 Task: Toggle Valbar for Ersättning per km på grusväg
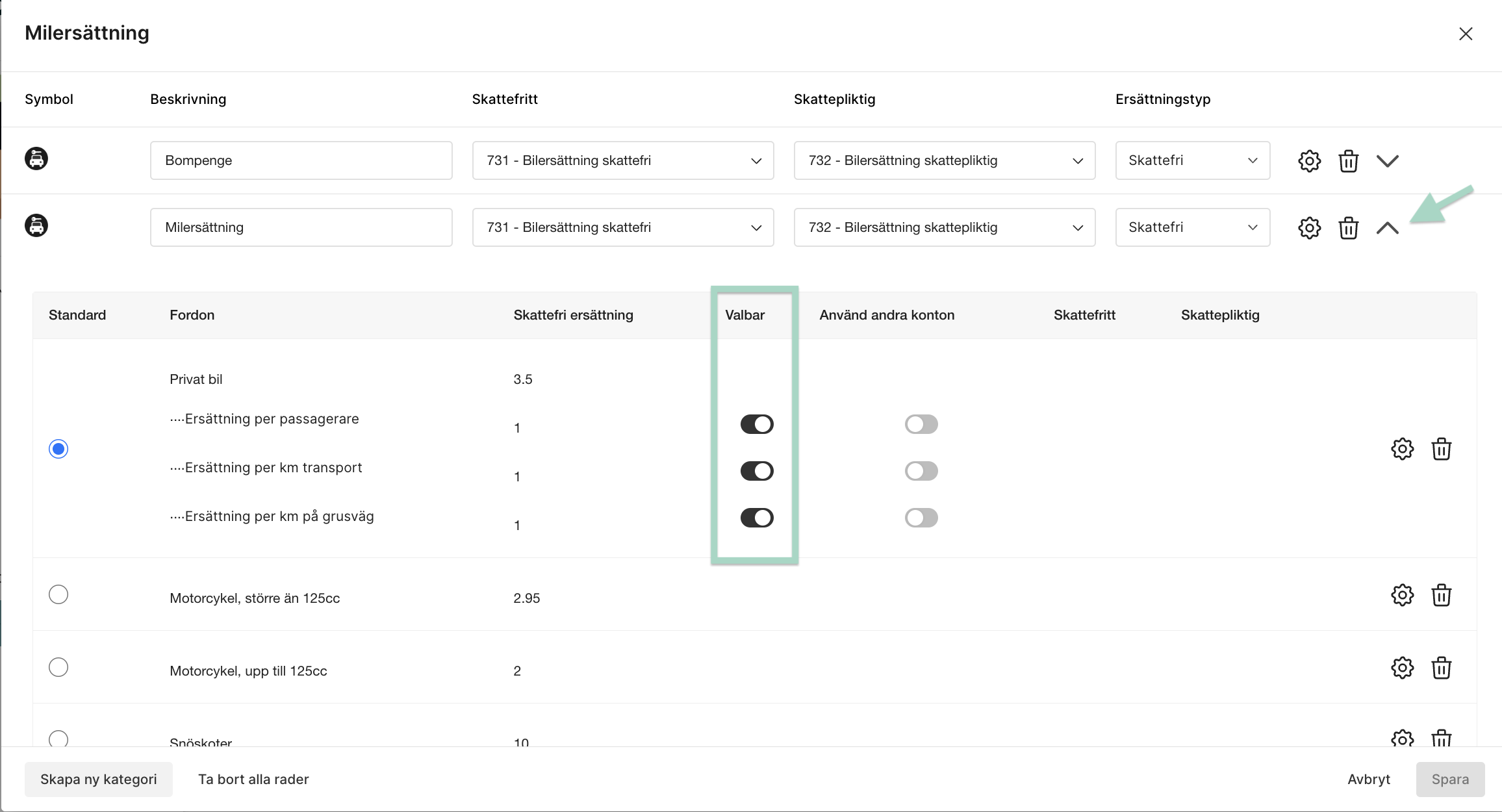coord(757,518)
